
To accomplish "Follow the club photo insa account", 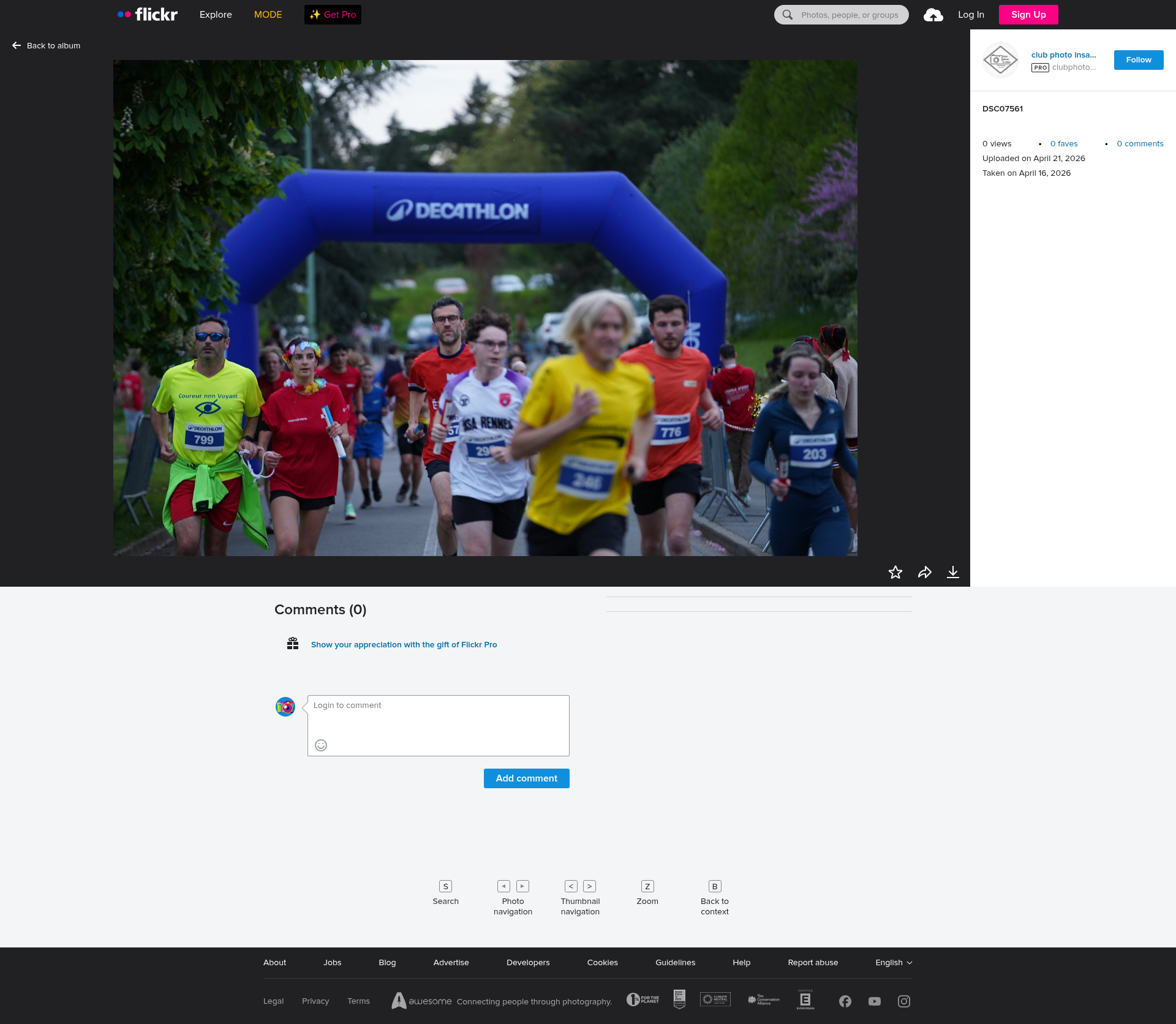I will [x=1138, y=60].
